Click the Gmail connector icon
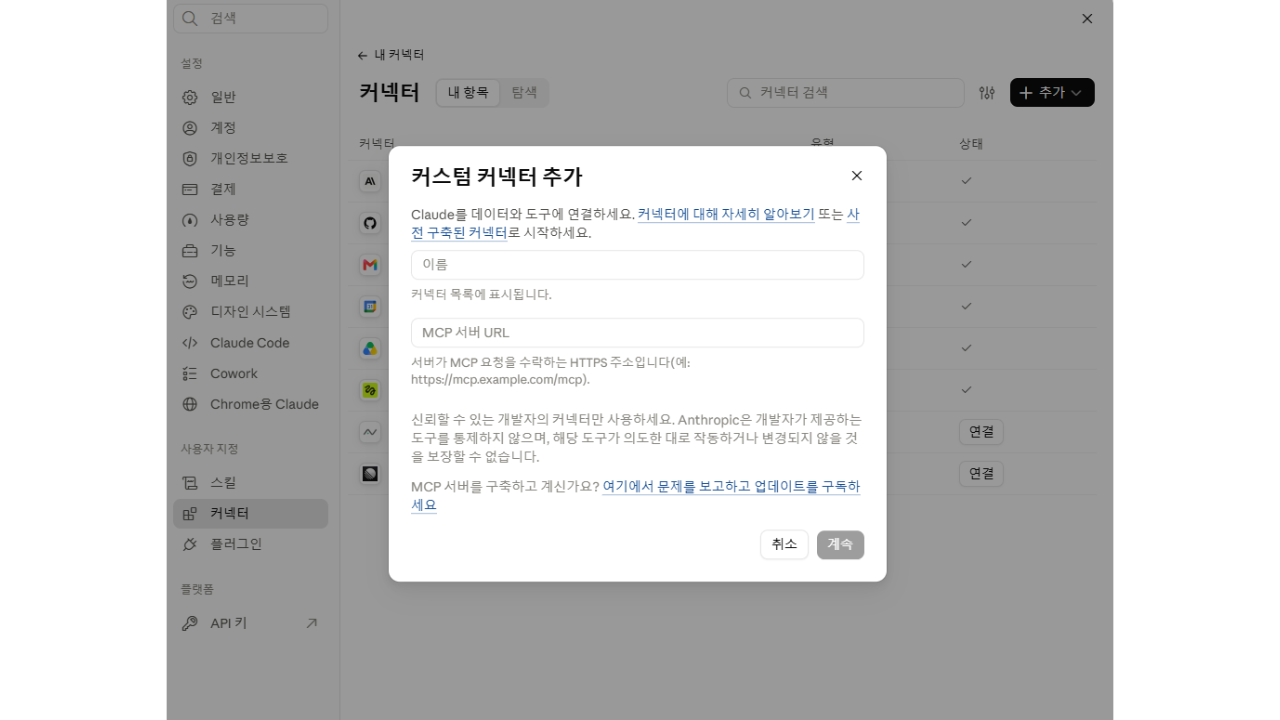Viewport: 1280px width, 720px height. pos(370,265)
